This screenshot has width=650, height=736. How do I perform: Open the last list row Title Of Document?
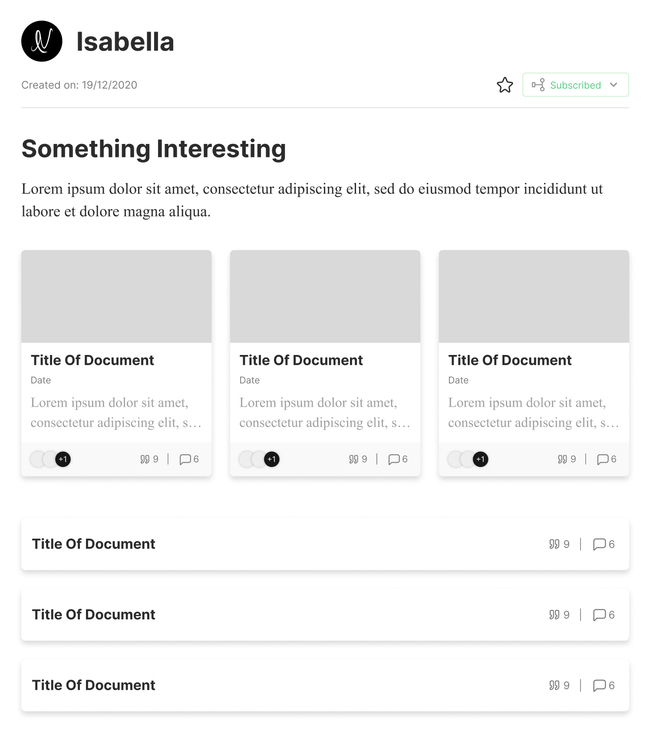pyautogui.click(x=93, y=685)
